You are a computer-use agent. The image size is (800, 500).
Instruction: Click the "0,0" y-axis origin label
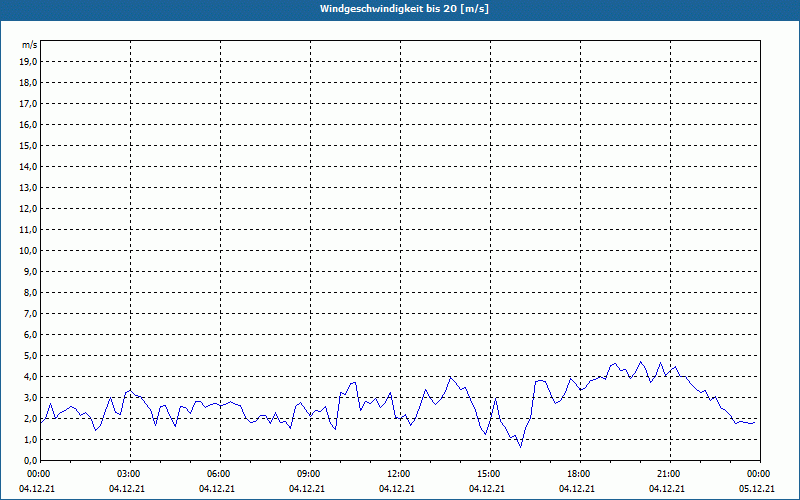point(31,461)
